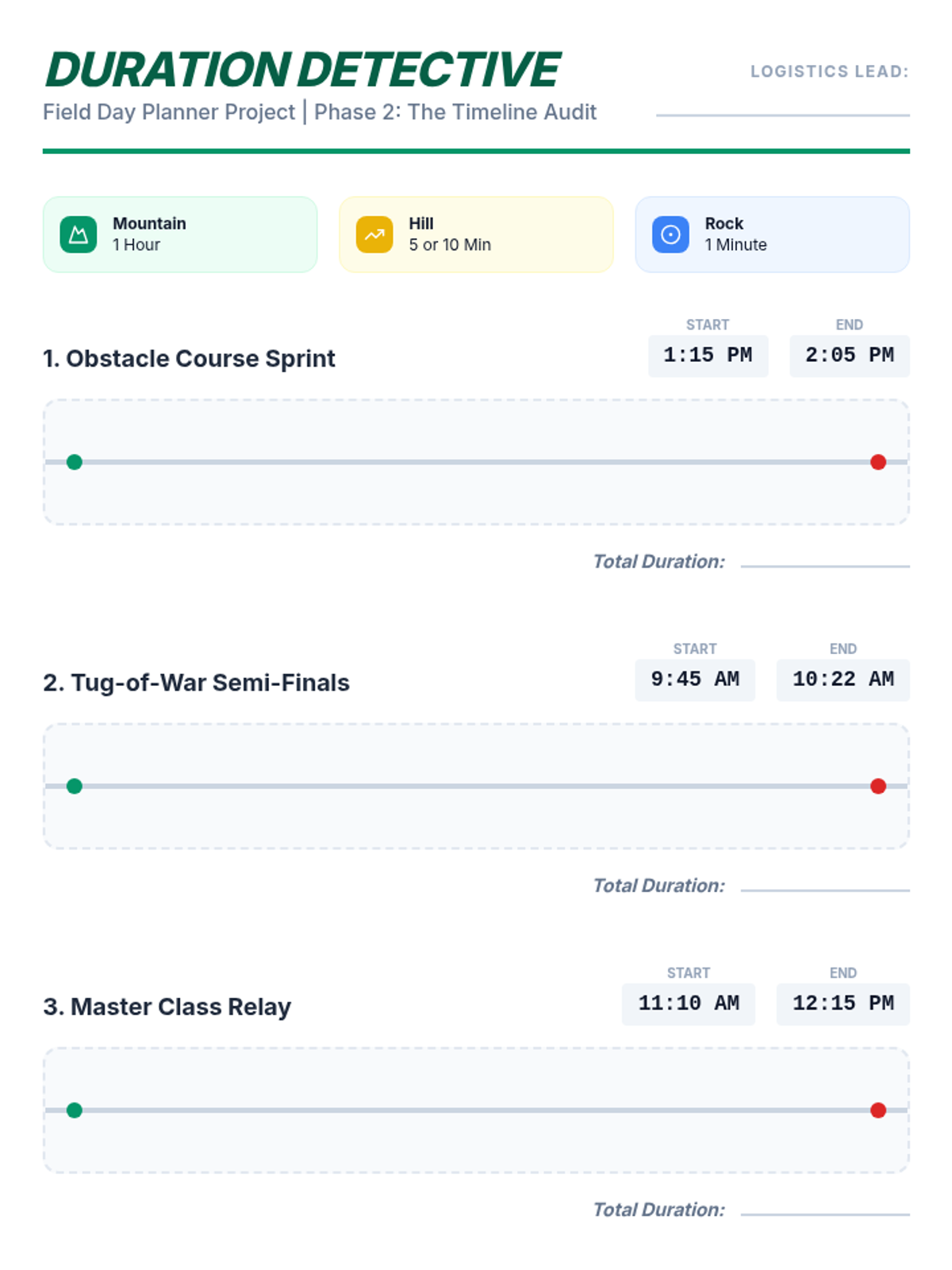Click the Master Class Relay green start dot

(75, 1110)
